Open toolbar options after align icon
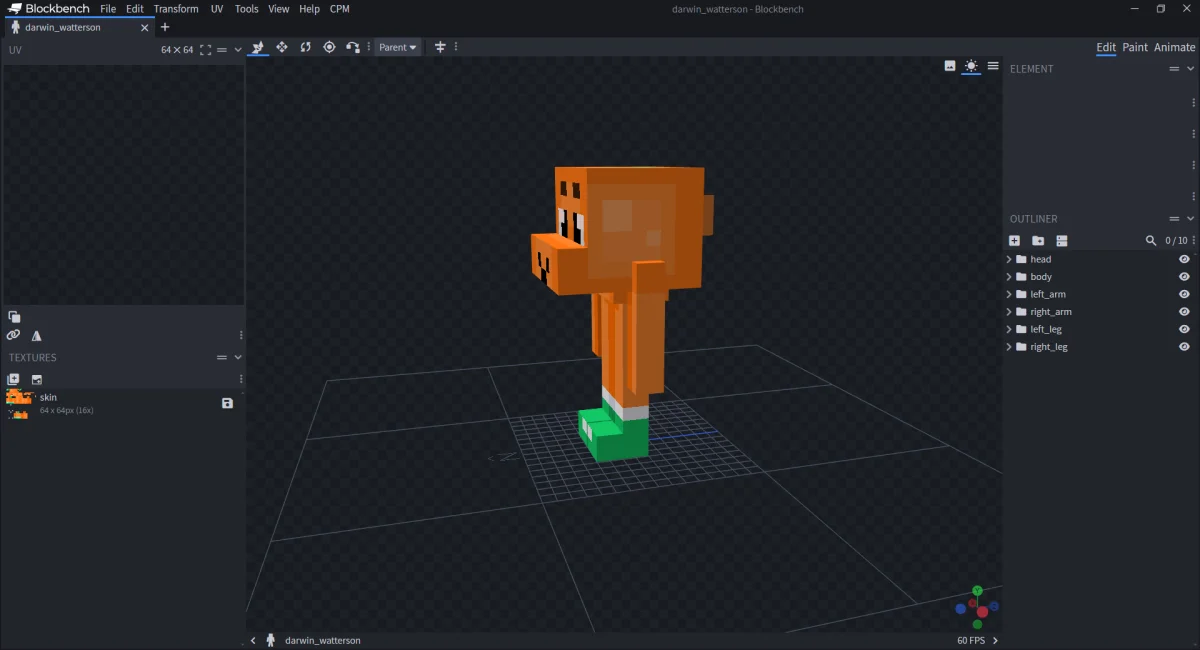The height and width of the screenshot is (650, 1200). coord(456,47)
